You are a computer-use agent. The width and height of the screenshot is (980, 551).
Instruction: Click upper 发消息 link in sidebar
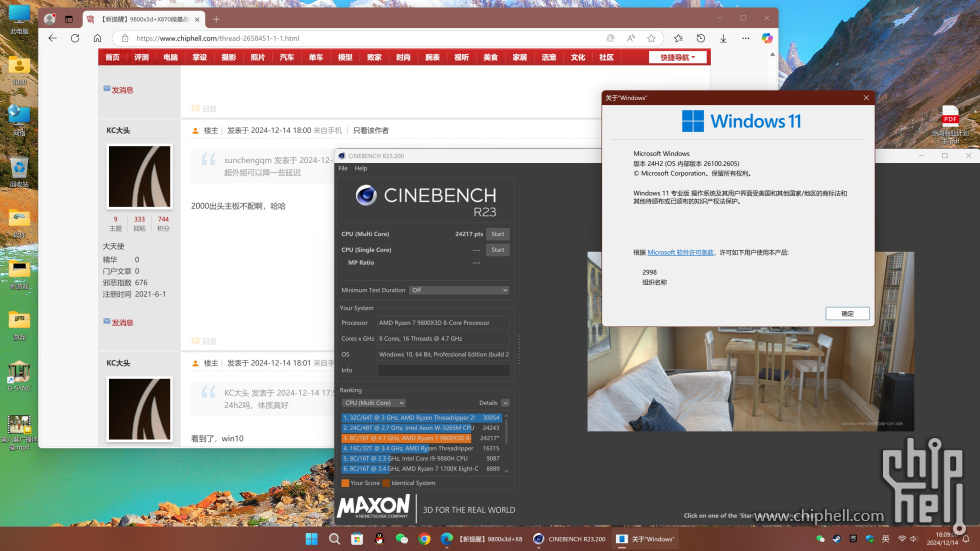pos(122,90)
